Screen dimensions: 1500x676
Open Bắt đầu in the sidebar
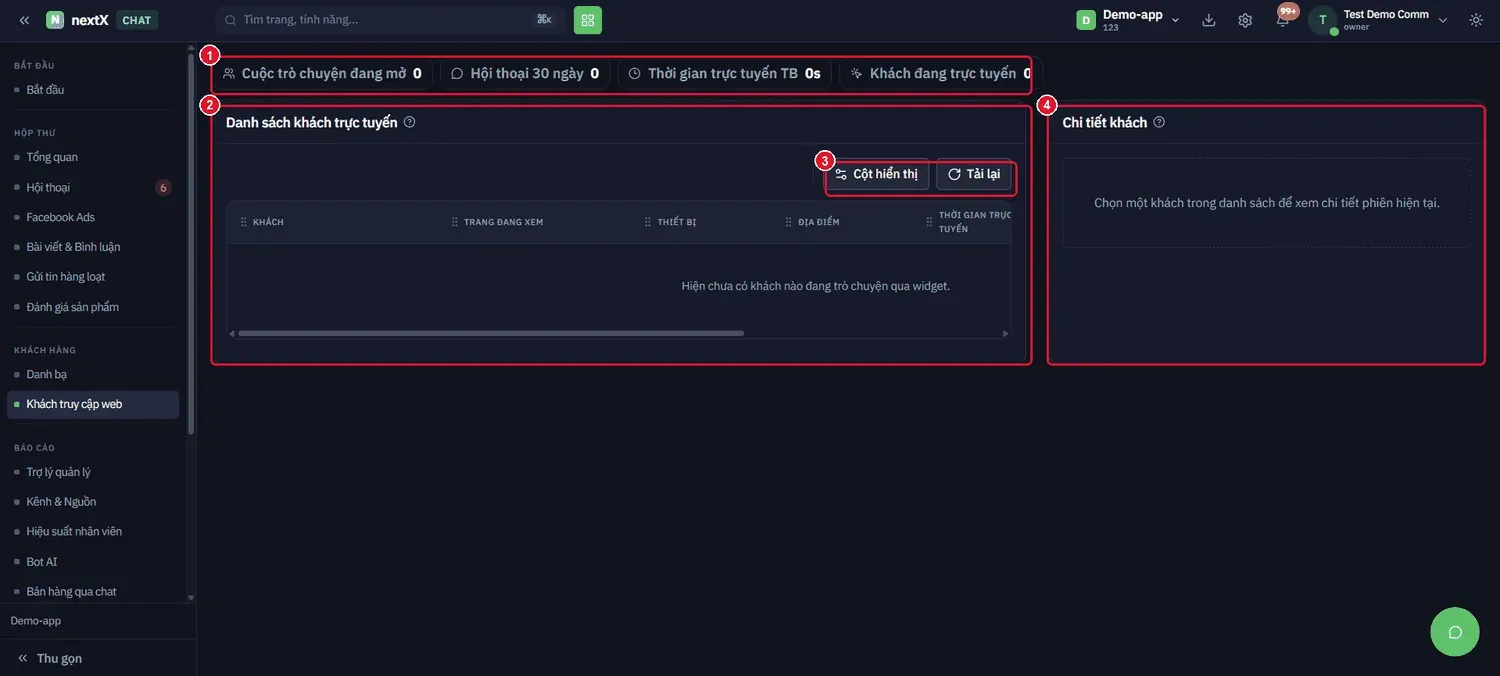click(x=93, y=90)
